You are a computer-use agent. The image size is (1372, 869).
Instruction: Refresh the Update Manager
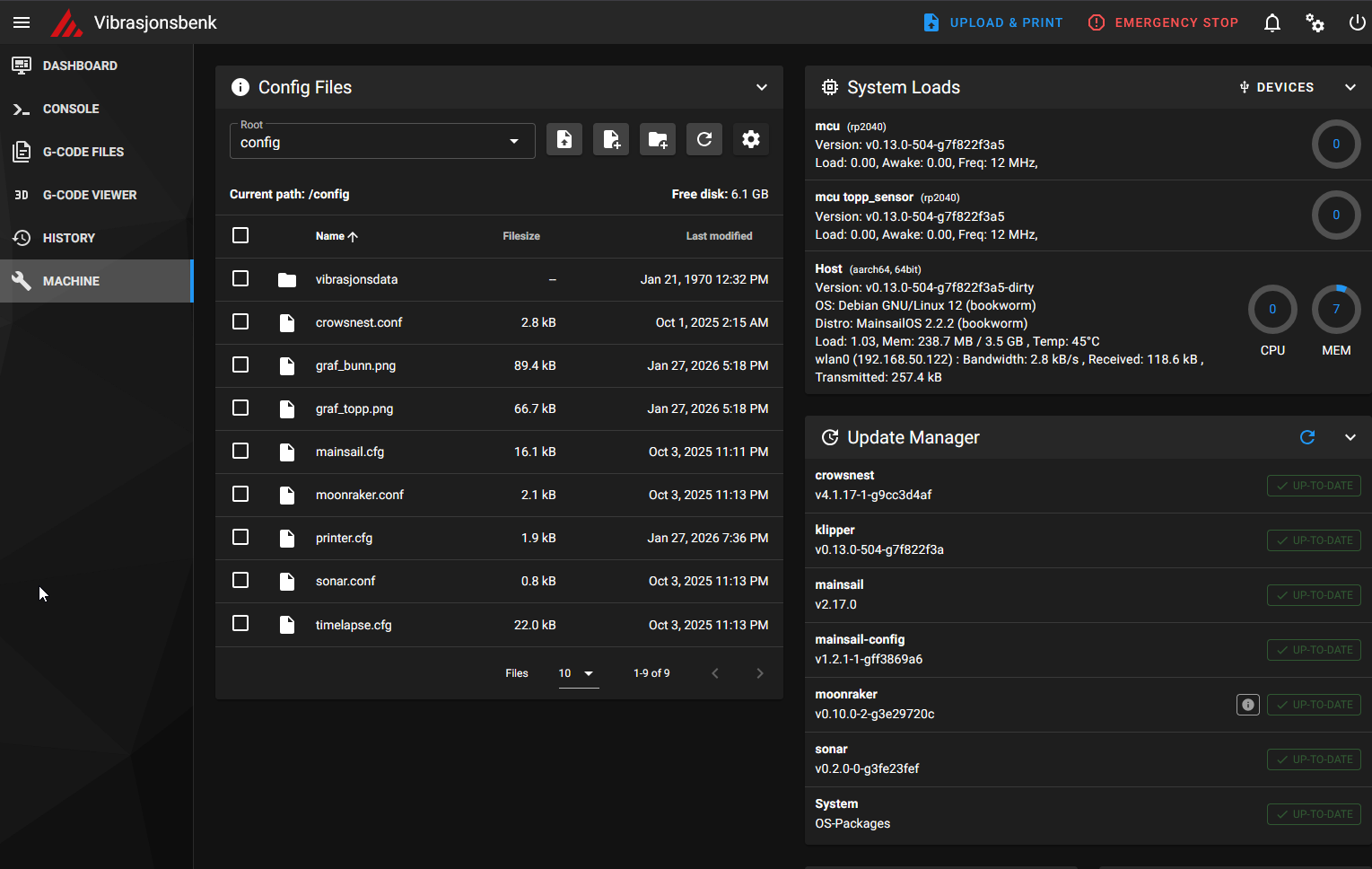coord(1307,437)
